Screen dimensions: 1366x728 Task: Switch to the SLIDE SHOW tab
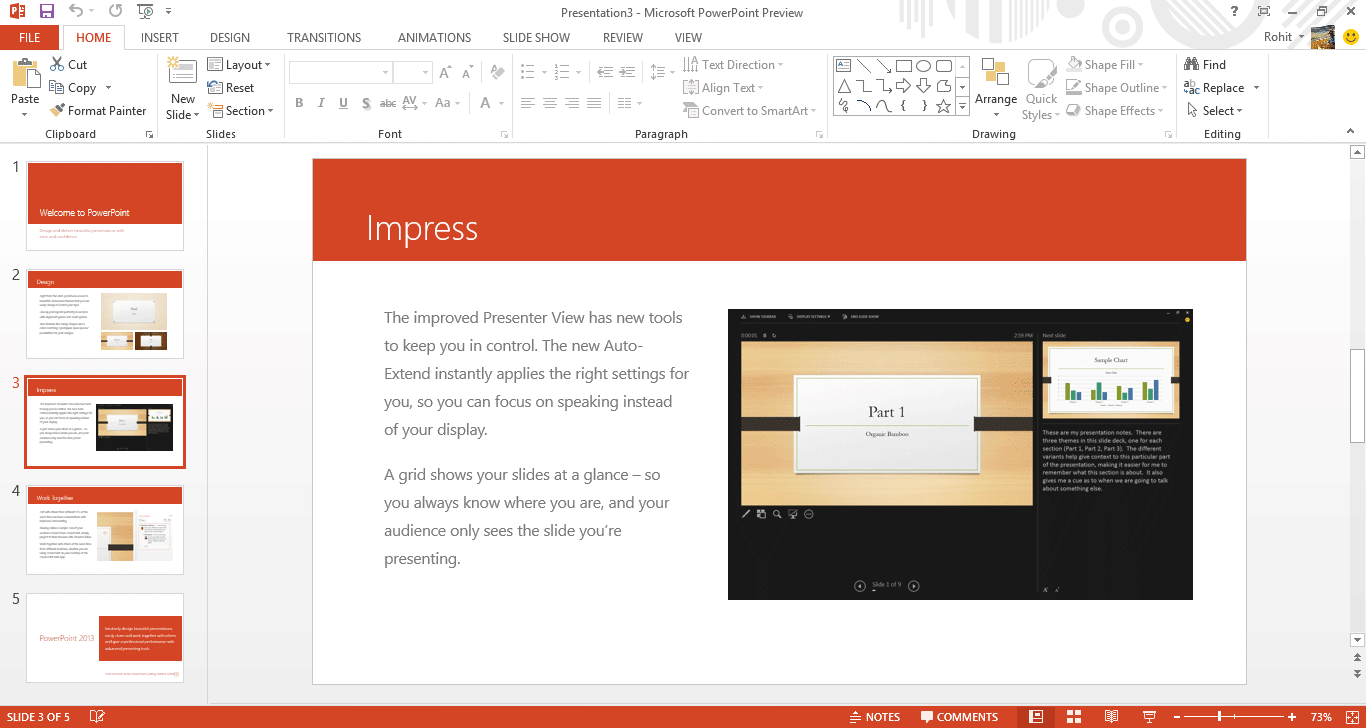point(536,38)
